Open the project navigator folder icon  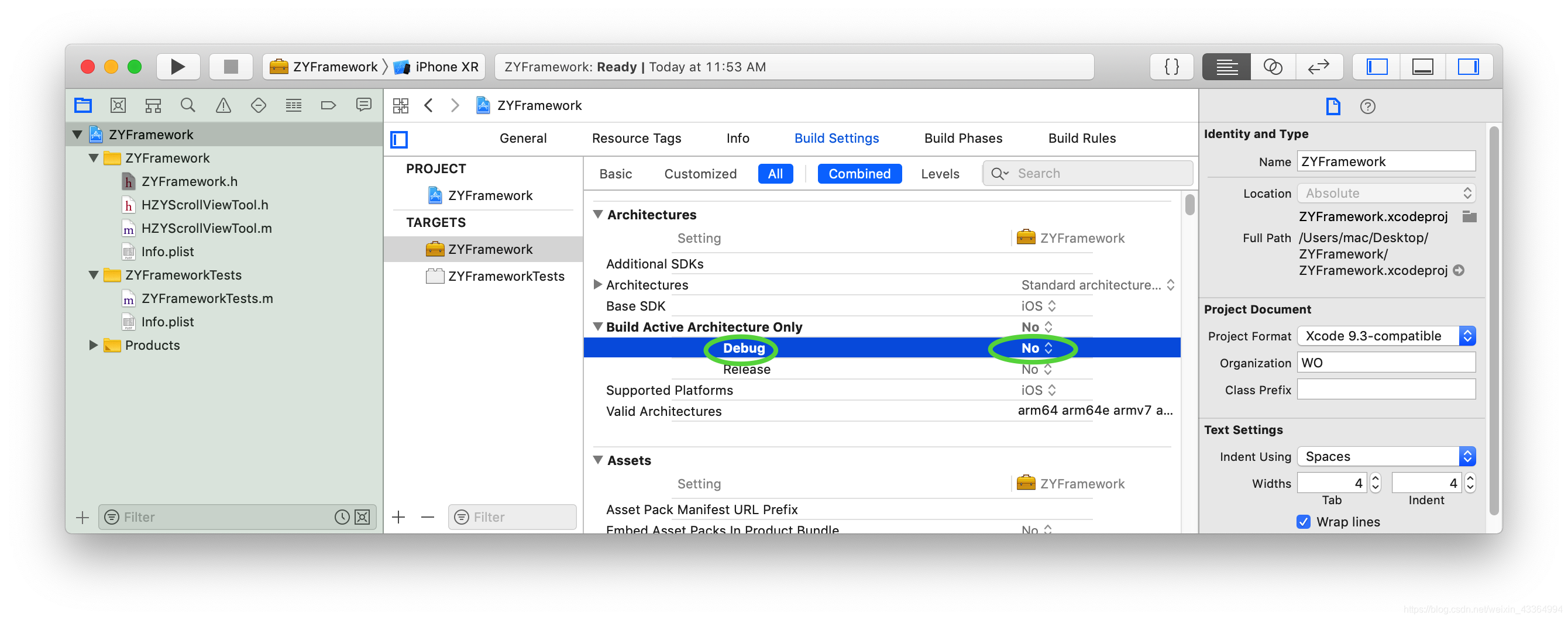(x=82, y=105)
